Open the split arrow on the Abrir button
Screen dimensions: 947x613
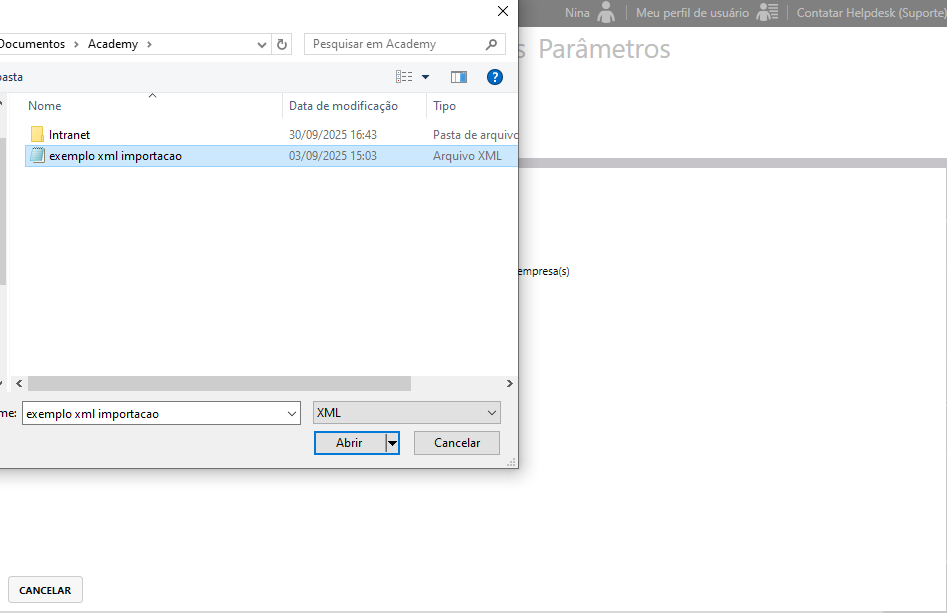click(392, 442)
